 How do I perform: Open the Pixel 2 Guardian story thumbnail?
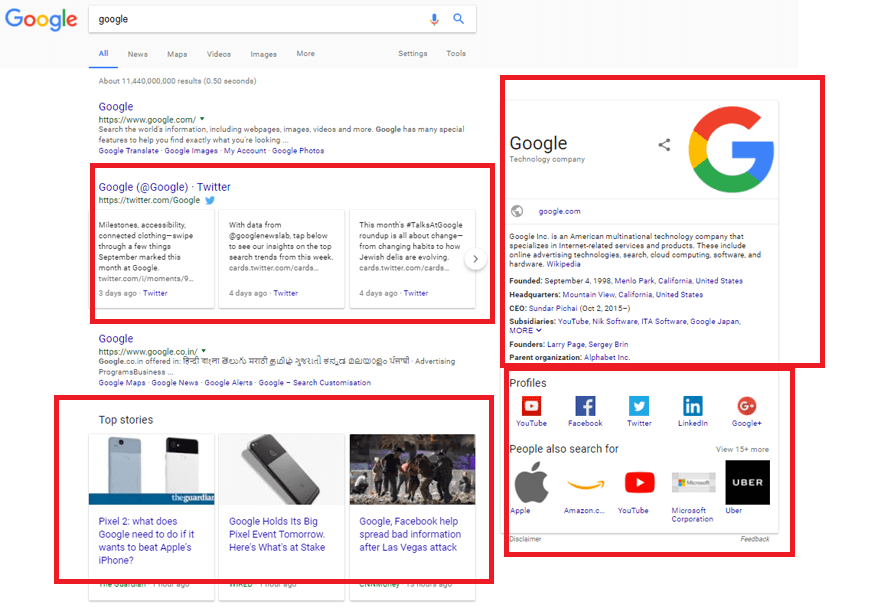click(x=151, y=469)
